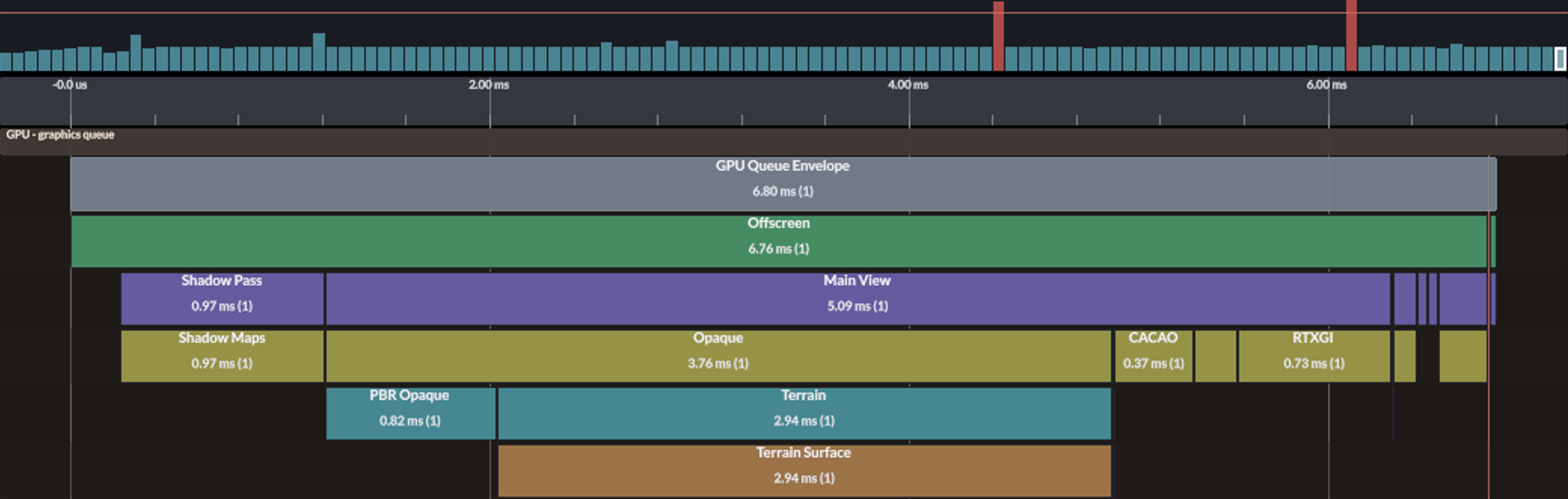This screenshot has width=1568, height=499.
Task: Click the GPU - graphics queue track header
Action: (784, 142)
